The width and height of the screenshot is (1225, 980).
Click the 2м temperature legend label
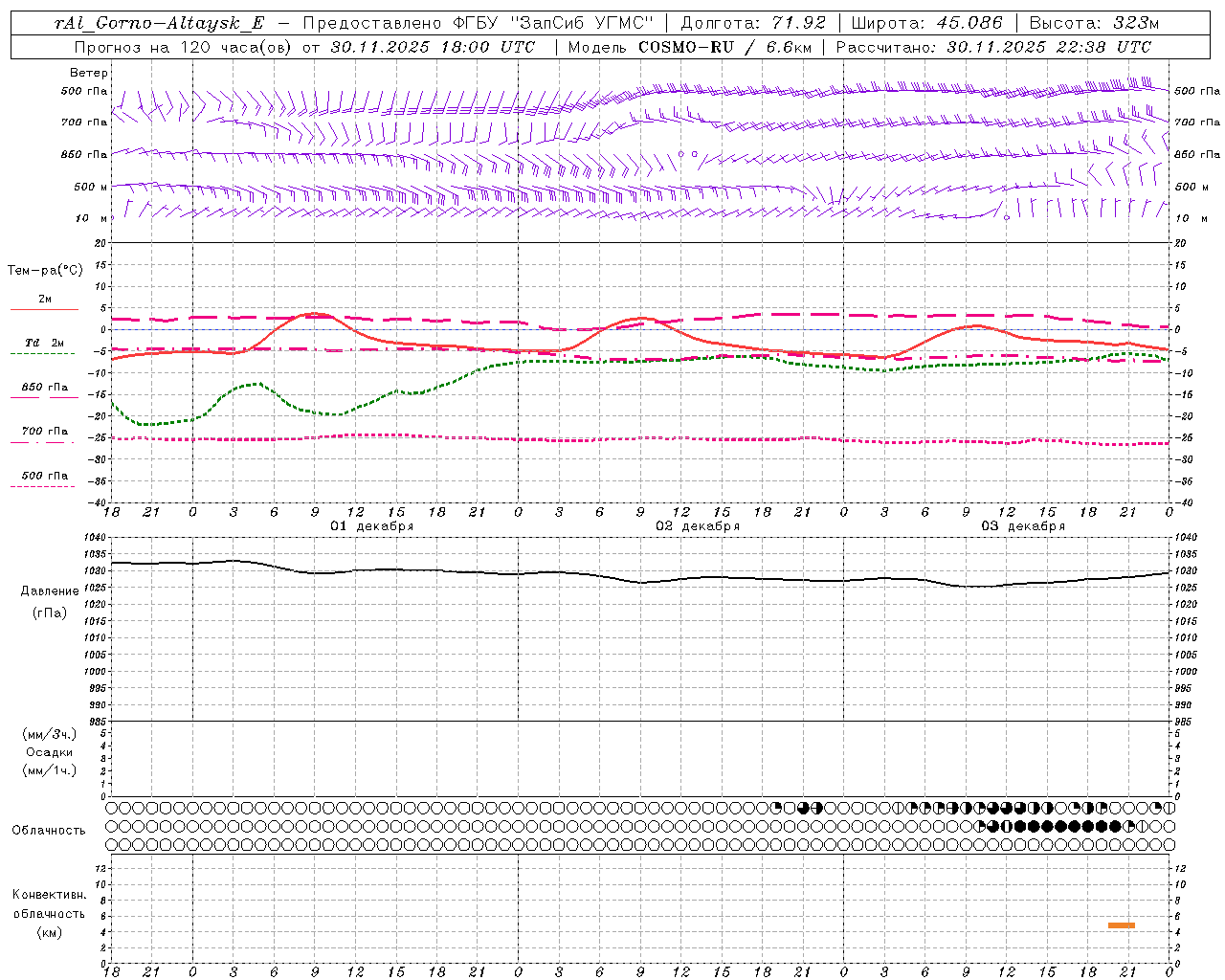point(45,299)
